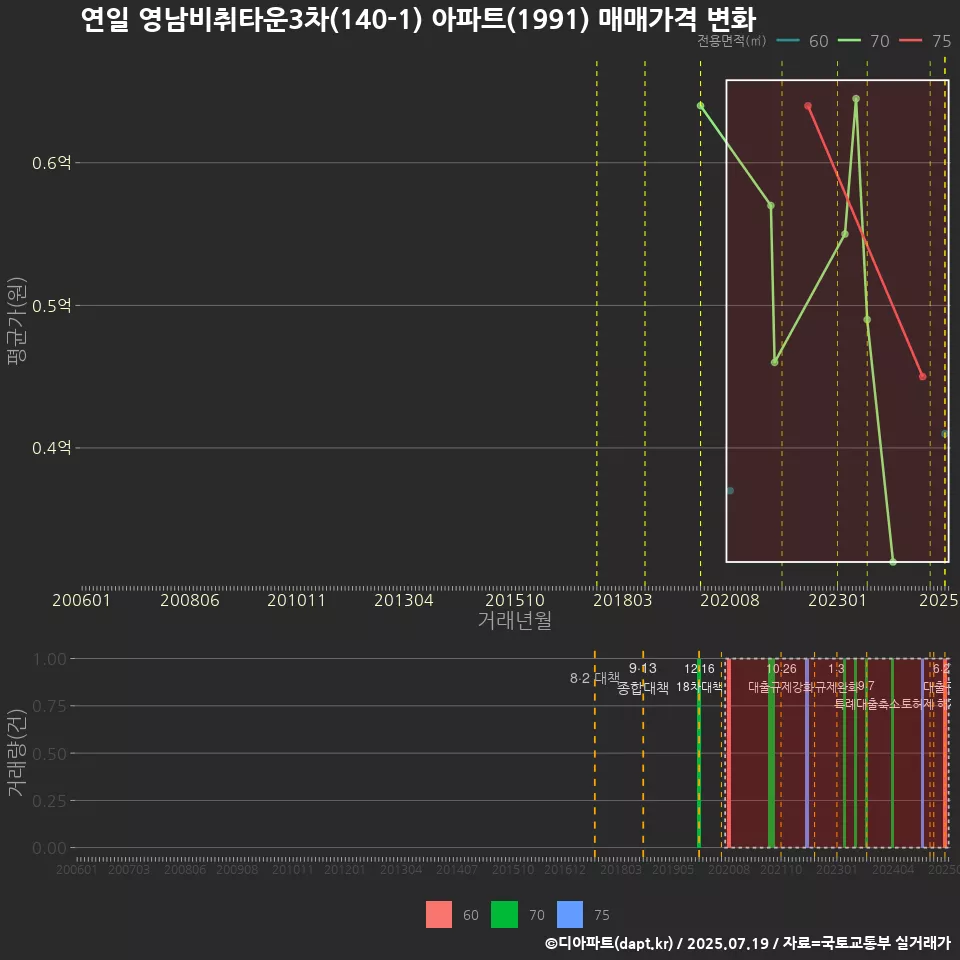The height and width of the screenshot is (960, 960).
Task: Click the 평균가(원) axis title
Action: click(17, 321)
